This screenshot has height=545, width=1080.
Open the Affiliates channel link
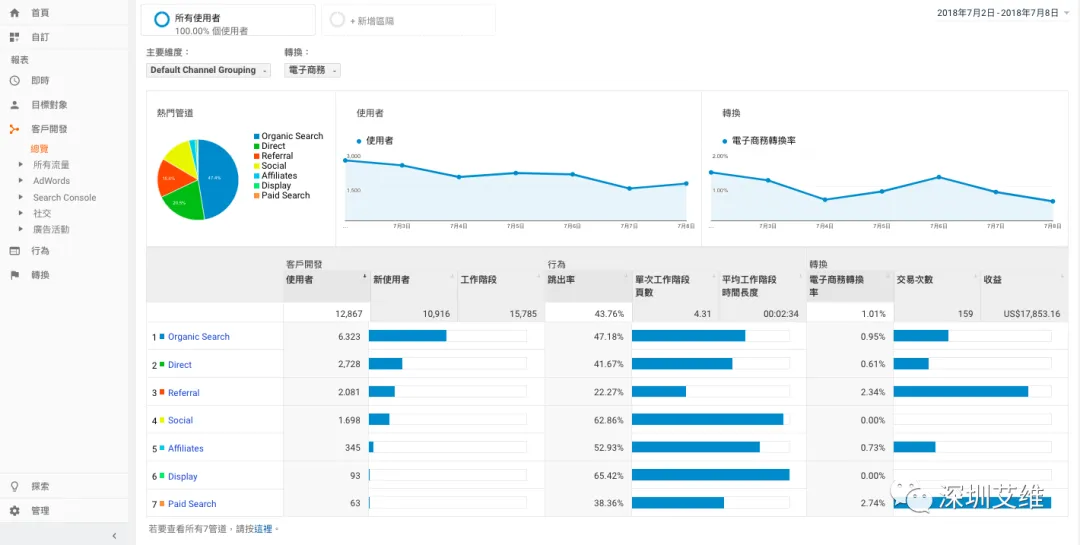point(186,449)
